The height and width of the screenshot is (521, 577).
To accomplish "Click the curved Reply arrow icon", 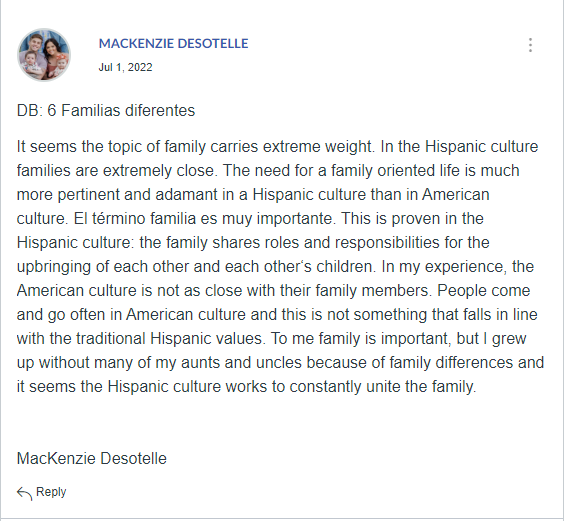I will coord(25,493).
